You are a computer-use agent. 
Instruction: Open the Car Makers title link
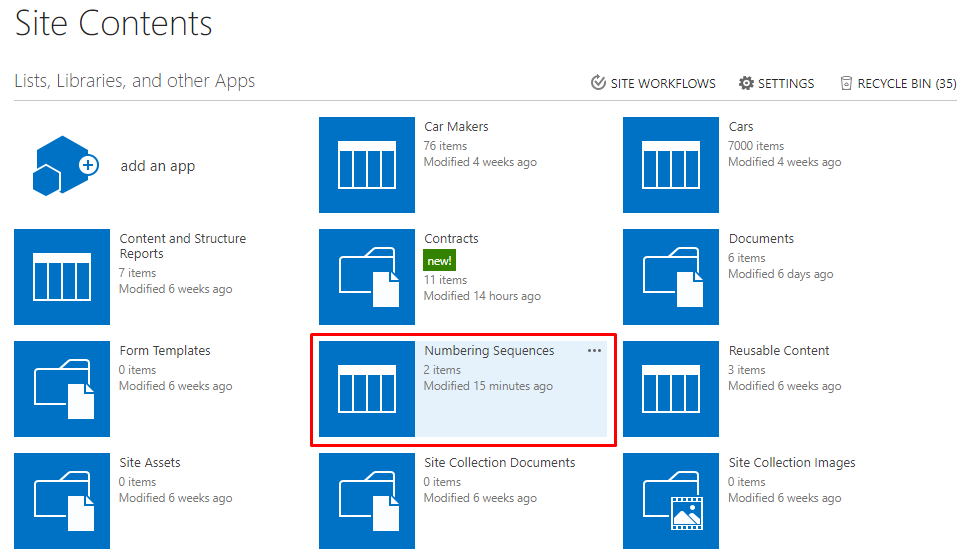(456, 127)
